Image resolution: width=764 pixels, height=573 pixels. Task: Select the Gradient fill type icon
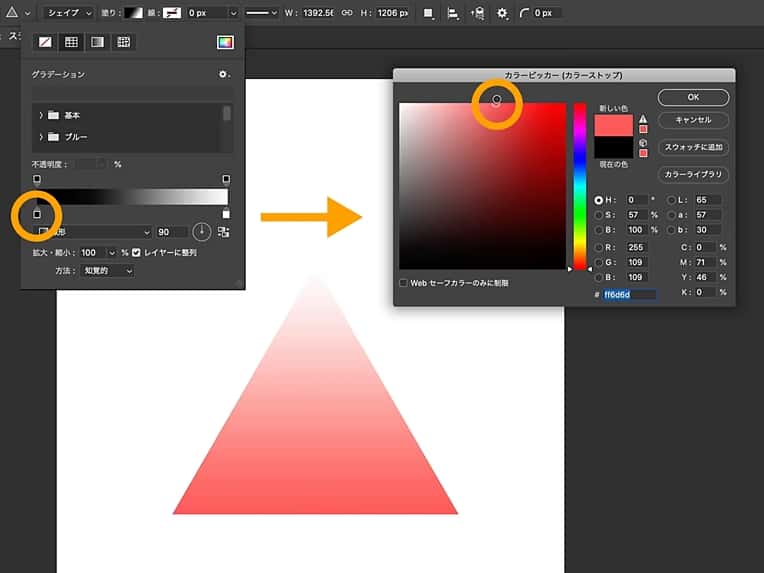click(97, 42)
